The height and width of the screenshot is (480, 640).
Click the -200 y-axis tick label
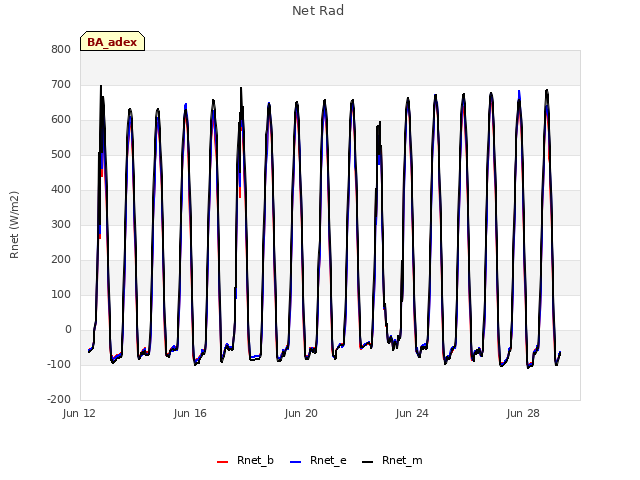click(x=59, y=400)
